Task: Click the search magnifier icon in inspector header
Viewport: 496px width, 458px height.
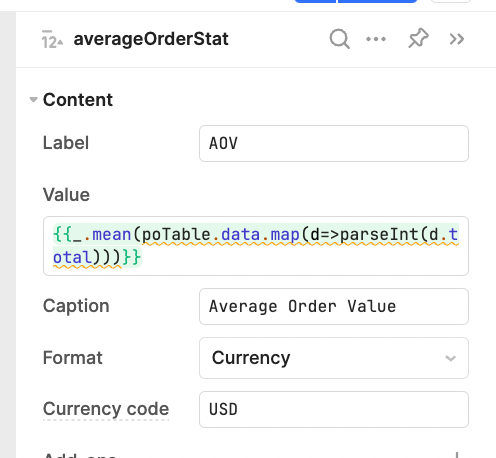Action: pyautogui.click(x=339, y=39)
